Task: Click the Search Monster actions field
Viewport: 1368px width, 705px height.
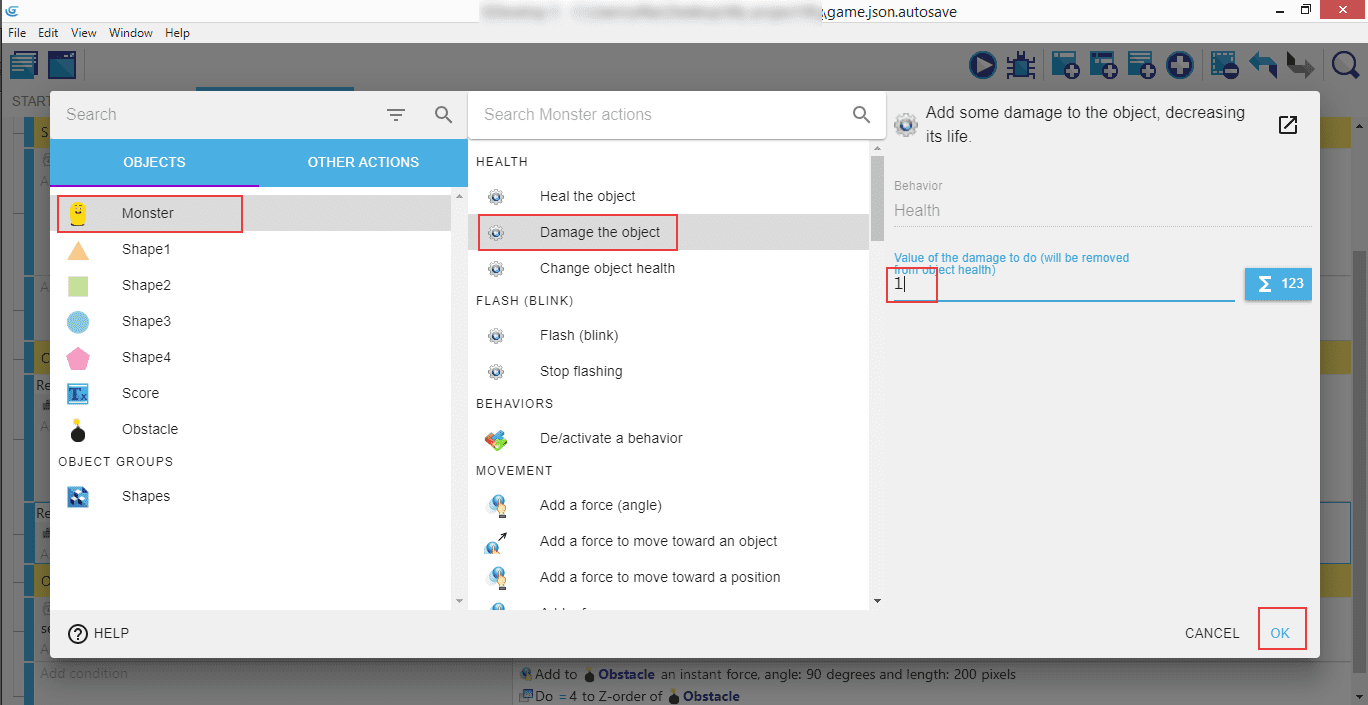Action: (660, 115)
